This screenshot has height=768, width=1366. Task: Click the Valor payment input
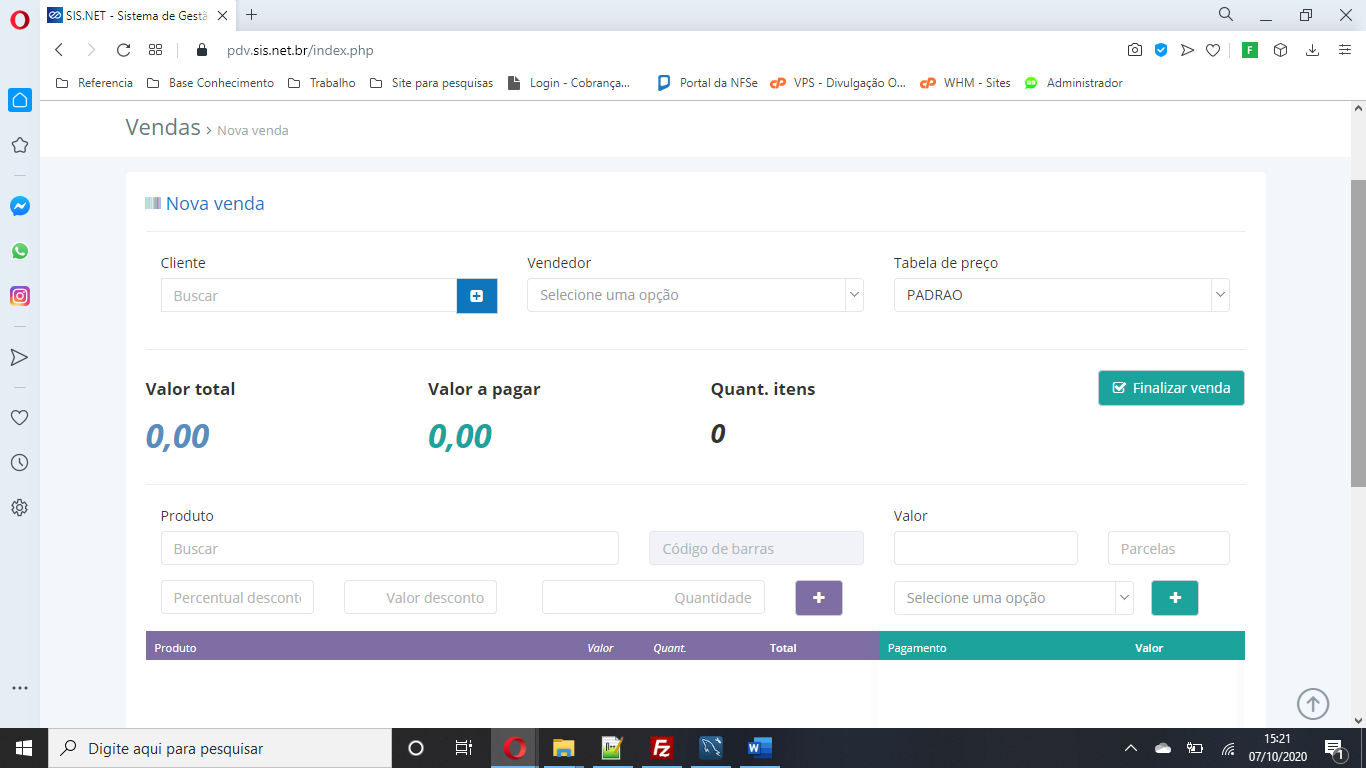[x=986, y=548]
